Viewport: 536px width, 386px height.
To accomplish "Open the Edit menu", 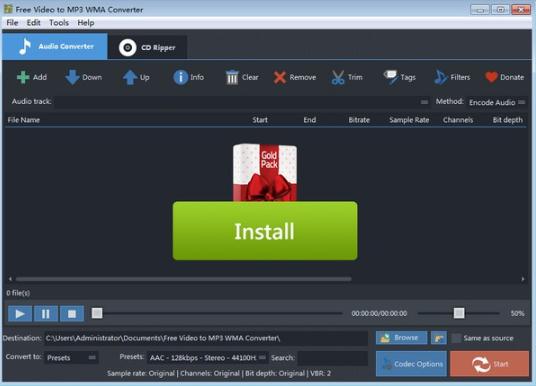I will pos(34,23).
